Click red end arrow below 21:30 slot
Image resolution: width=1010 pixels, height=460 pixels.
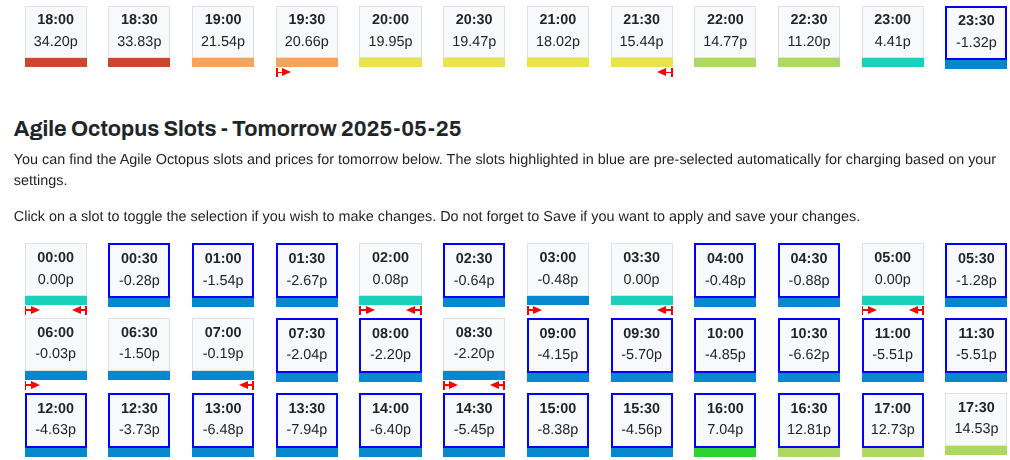click(665, 72)
